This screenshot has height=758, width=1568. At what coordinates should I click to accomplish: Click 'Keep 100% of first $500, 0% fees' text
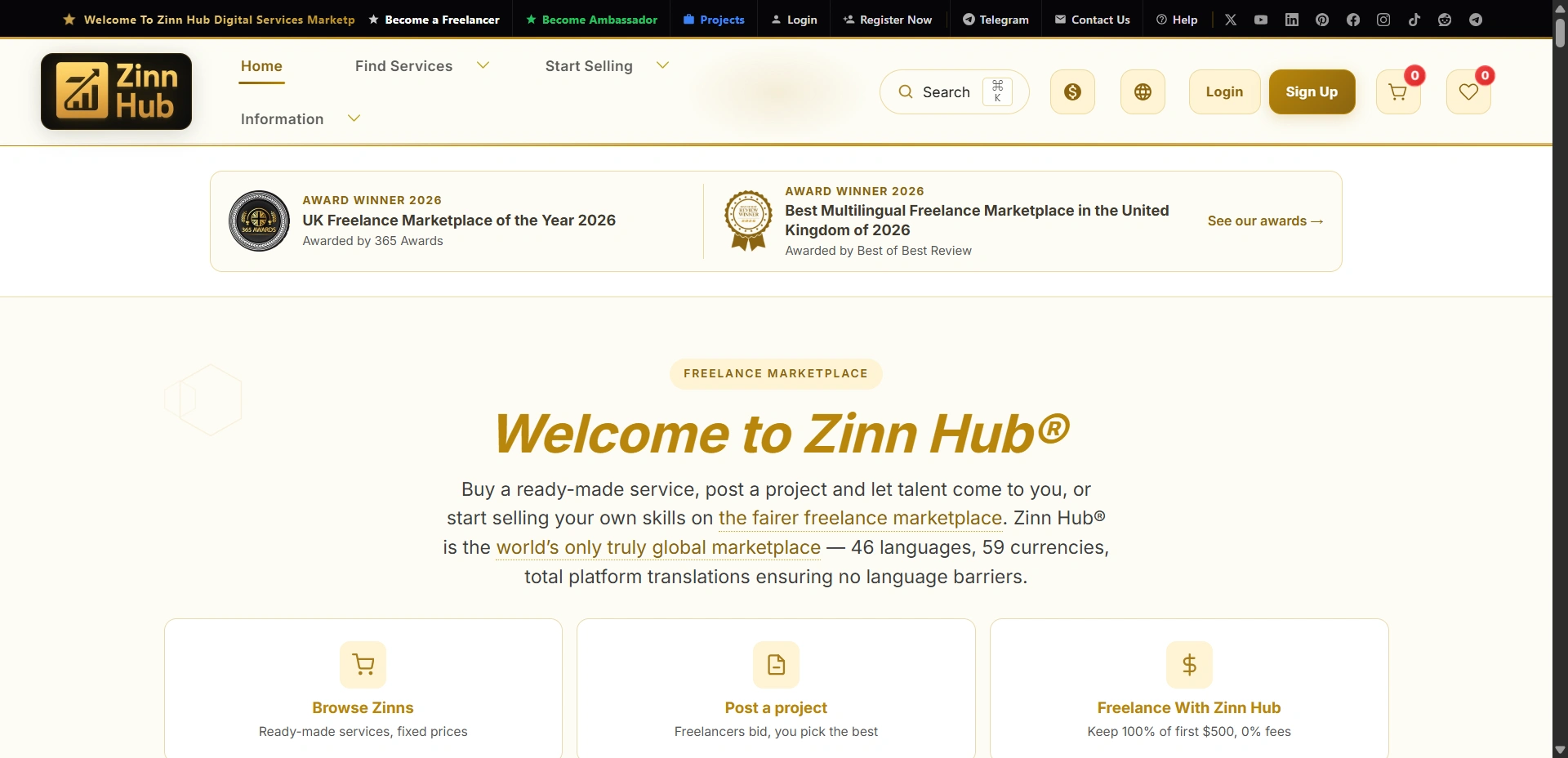tap(1189, 732)
